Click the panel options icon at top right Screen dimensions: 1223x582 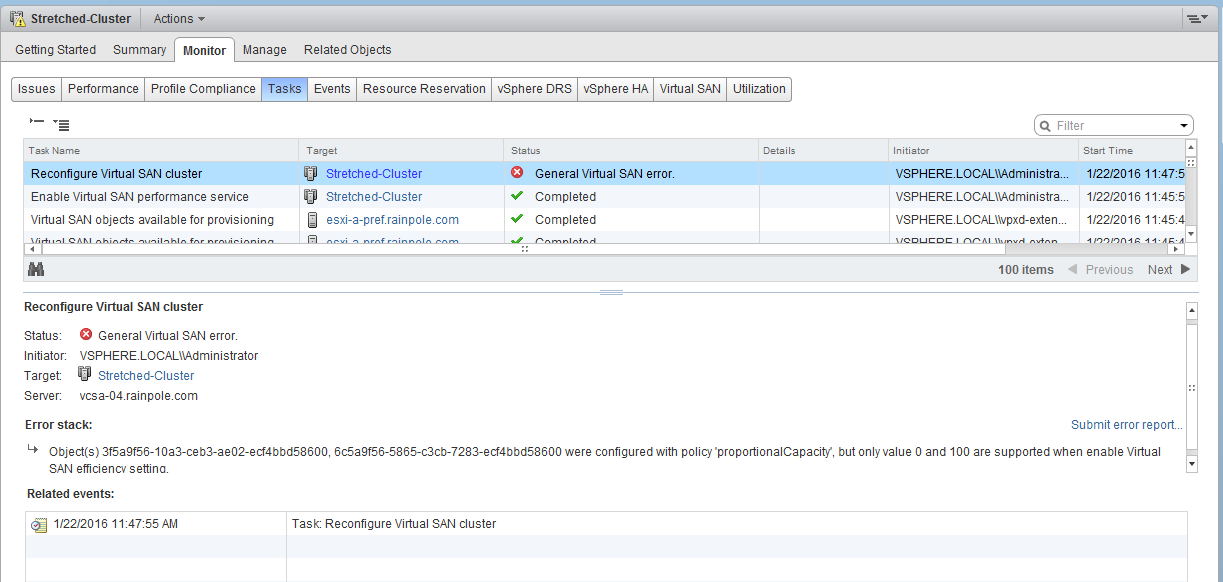pyautogui.click(x=1196, y=19)
